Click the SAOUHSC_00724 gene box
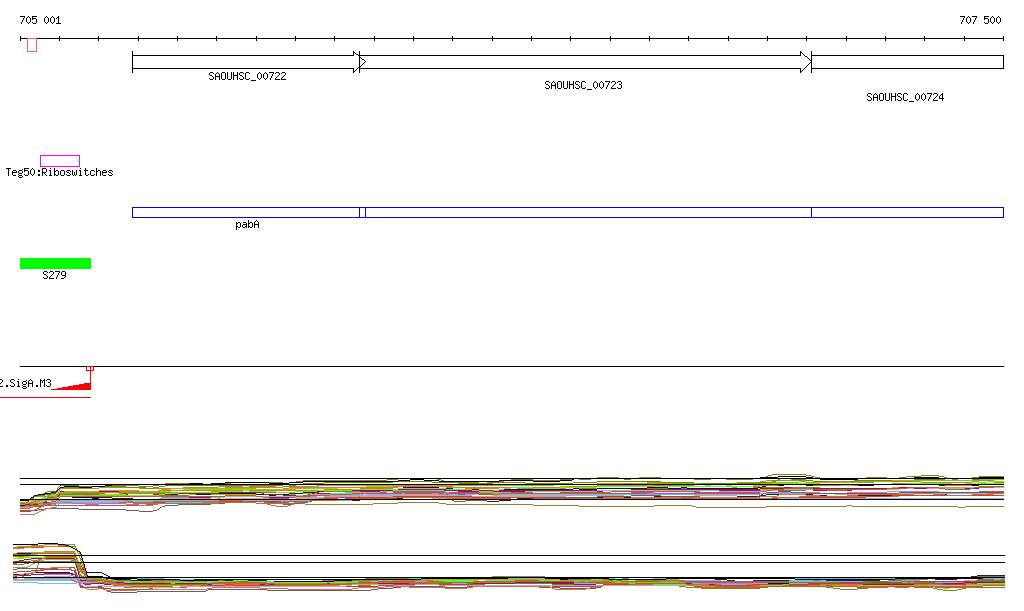 click(906, 62)
